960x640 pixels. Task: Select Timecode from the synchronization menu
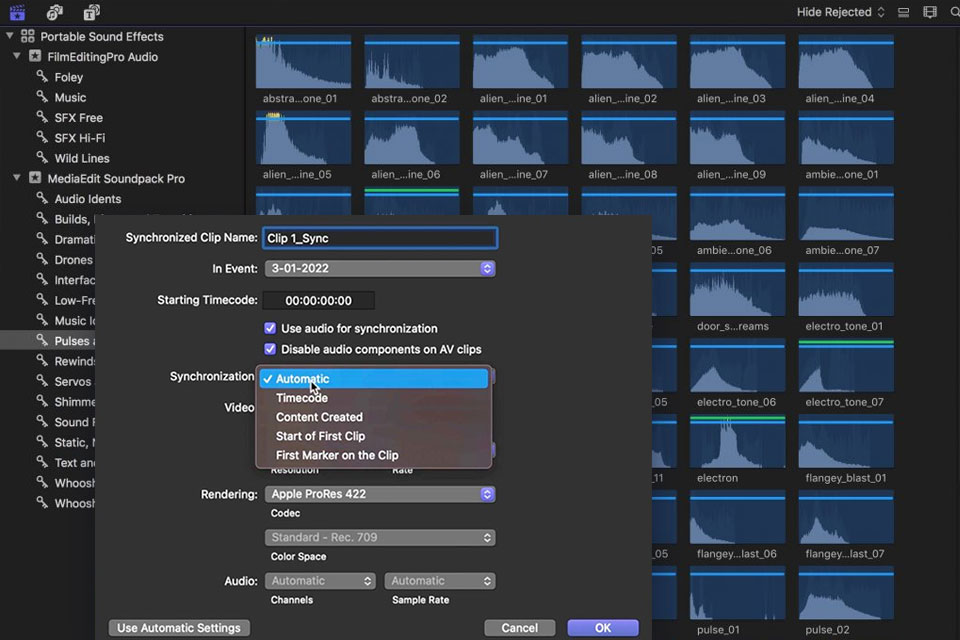pos(302,398)
